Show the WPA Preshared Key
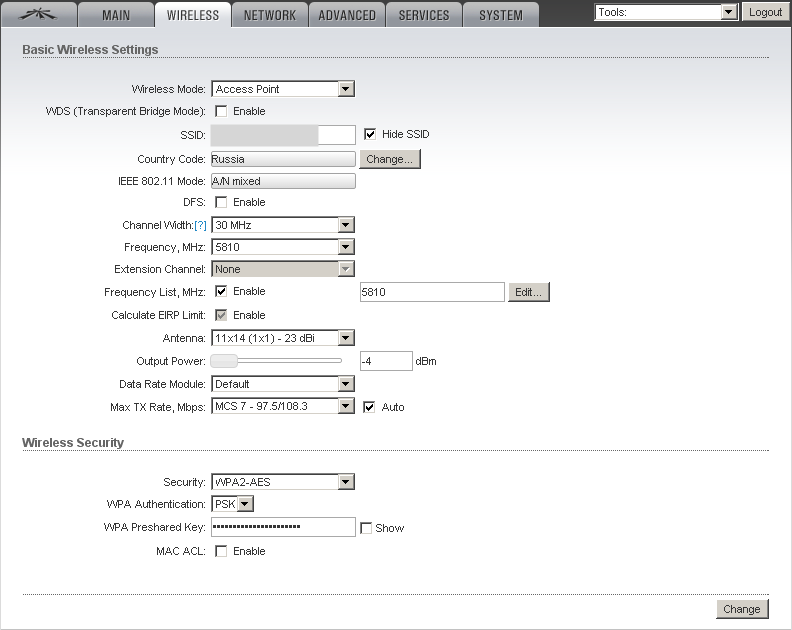The width and height of the screenshot is (792, 630). point(366,527)
